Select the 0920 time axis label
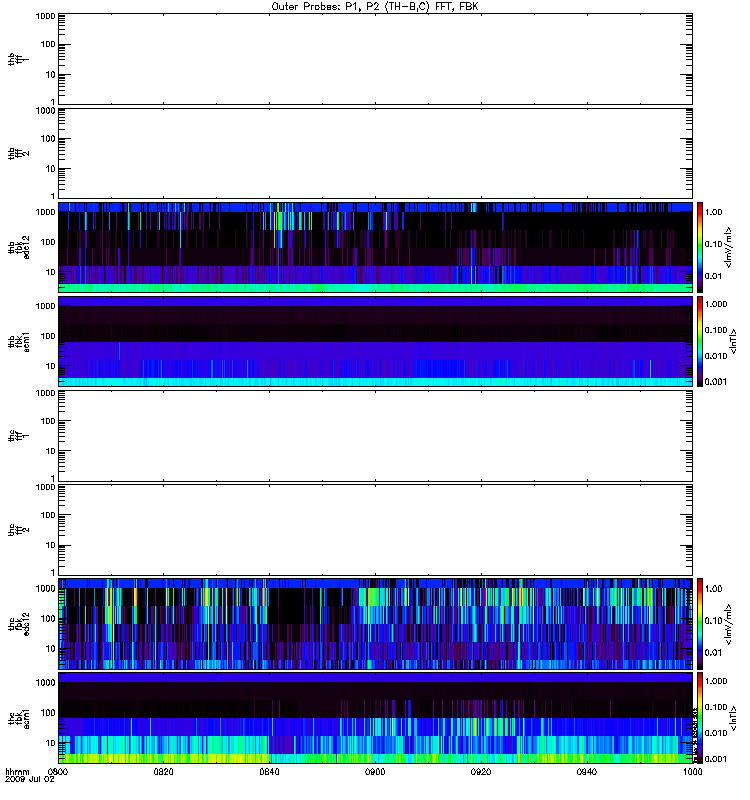The width and height of the screenshot is (750, 800). (481, 771)
